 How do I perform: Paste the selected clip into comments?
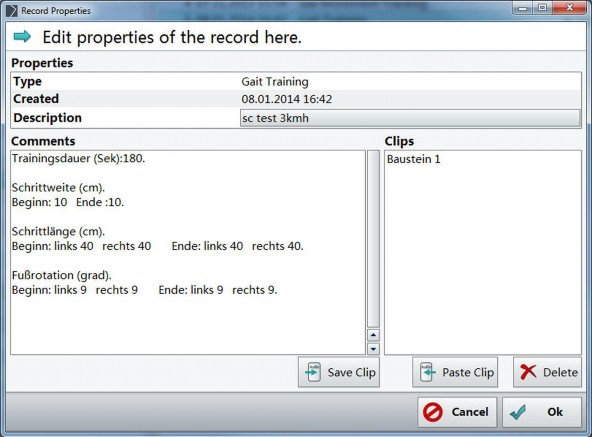click(455, 372)
